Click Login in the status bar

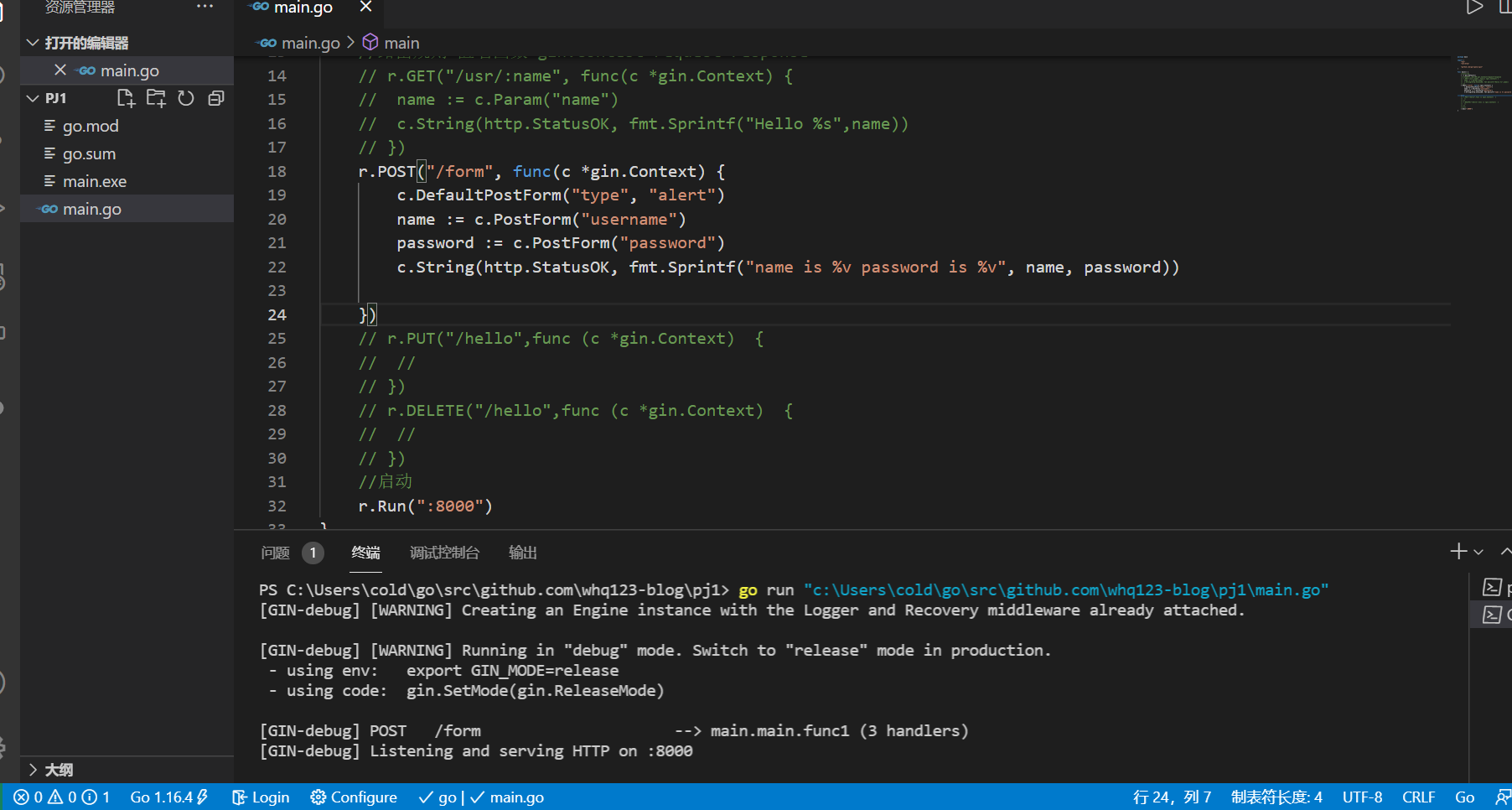pos(261,797)
